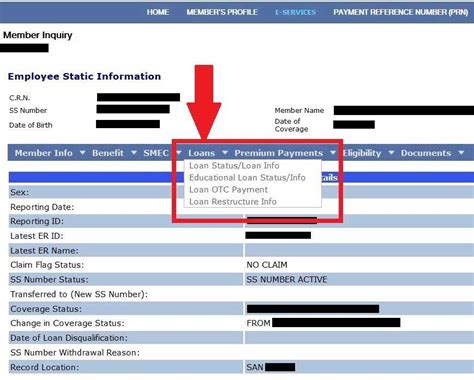Open the SMEC menu tab
474x380 pixels.
click(156, 153)
